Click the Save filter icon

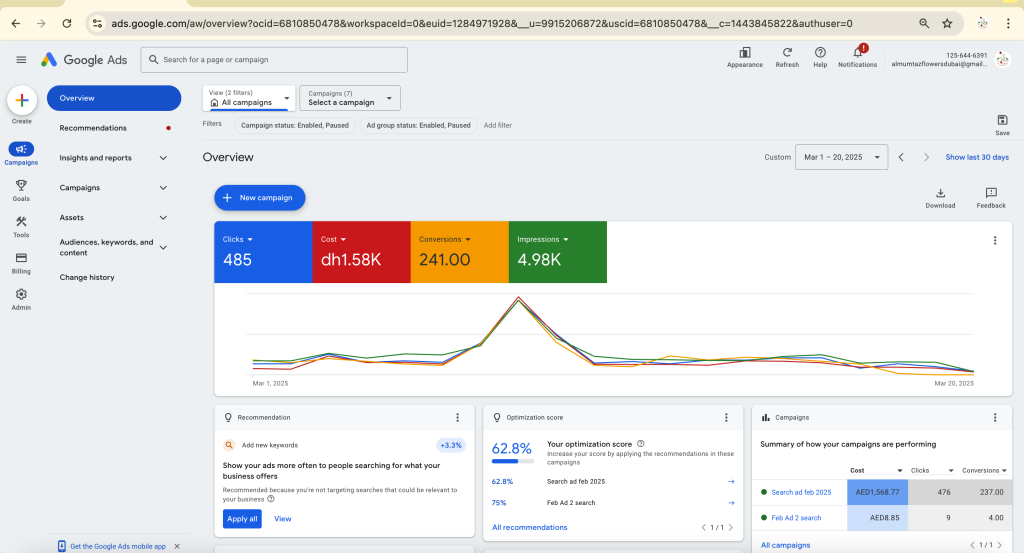(x=1002, y=120)
